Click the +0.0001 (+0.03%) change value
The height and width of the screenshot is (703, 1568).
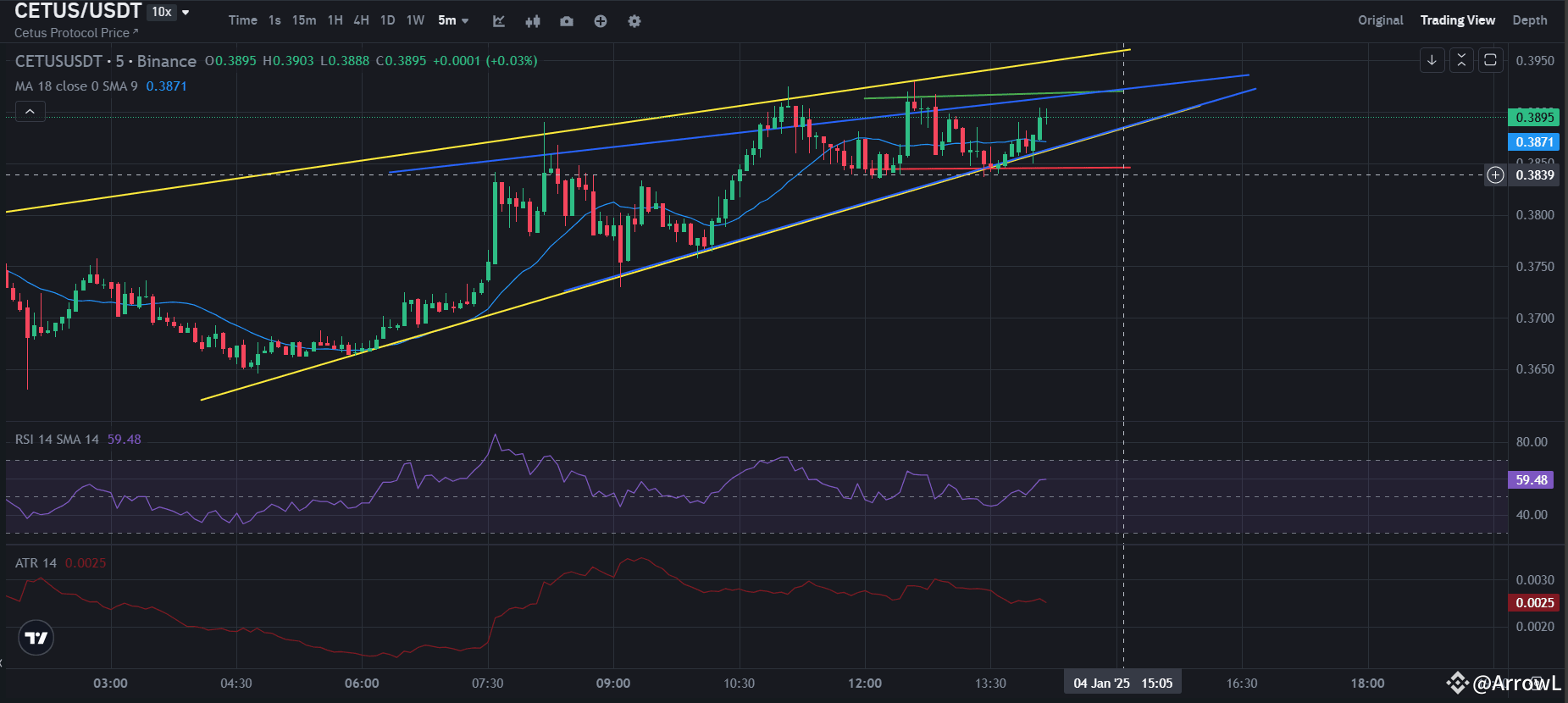[x=485, y=61]
